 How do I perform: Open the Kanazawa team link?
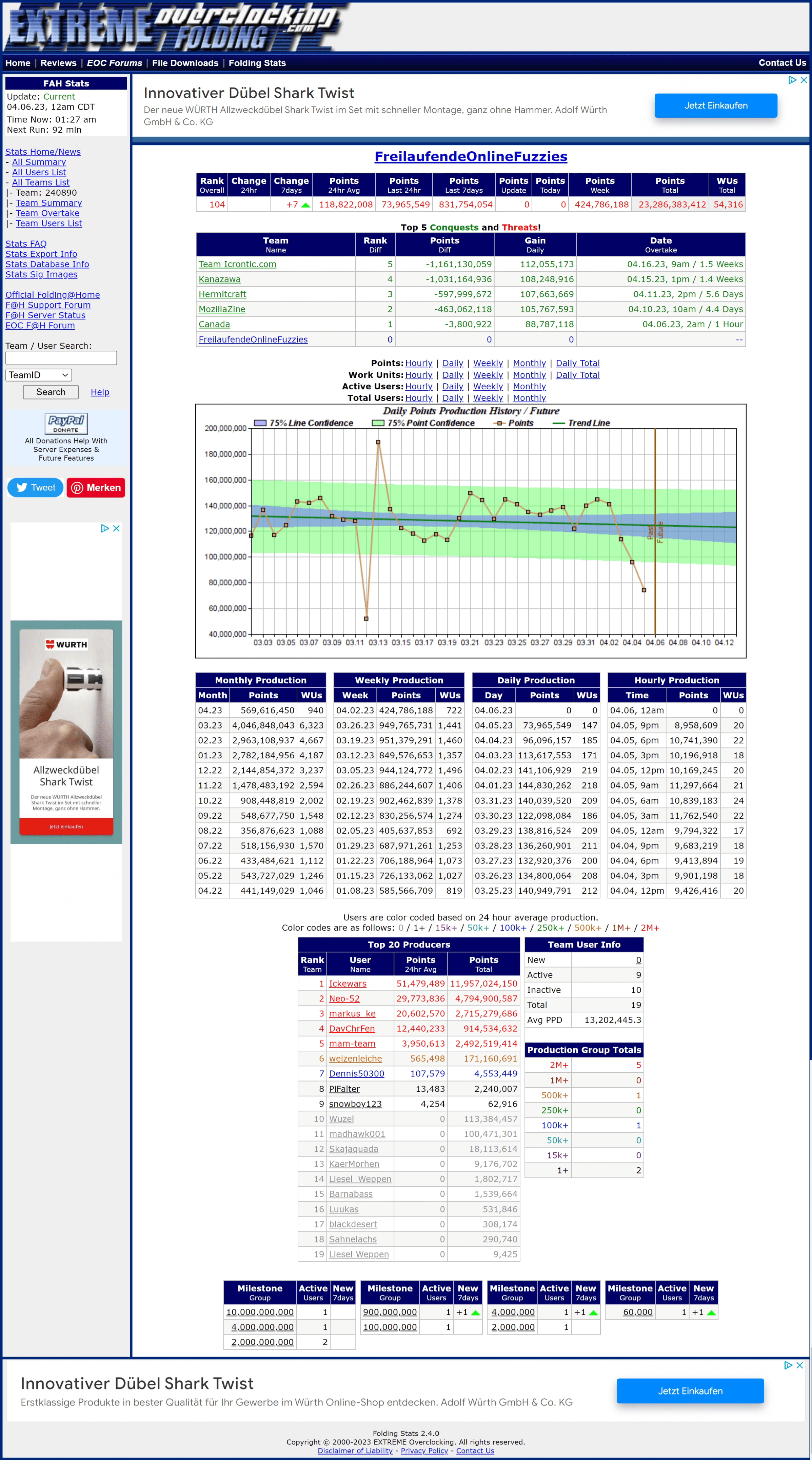point(219,279)
